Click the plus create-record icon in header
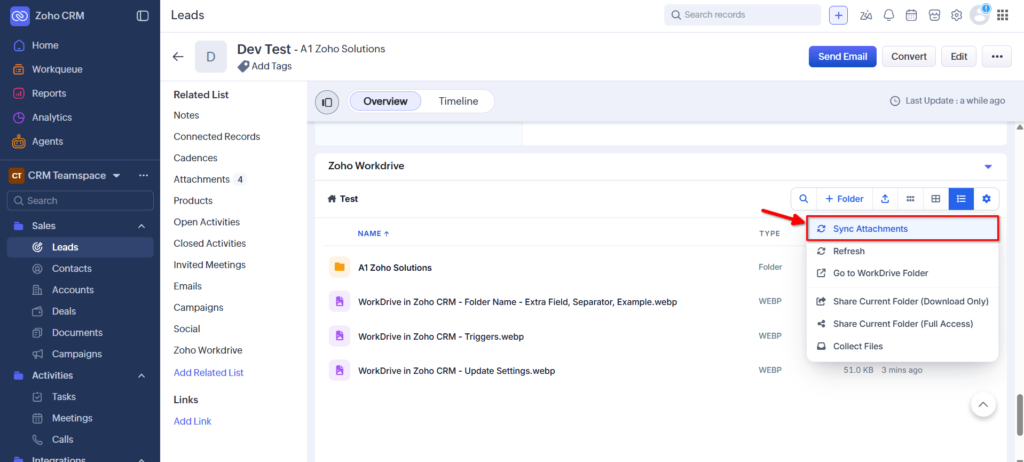 [839, 15]
